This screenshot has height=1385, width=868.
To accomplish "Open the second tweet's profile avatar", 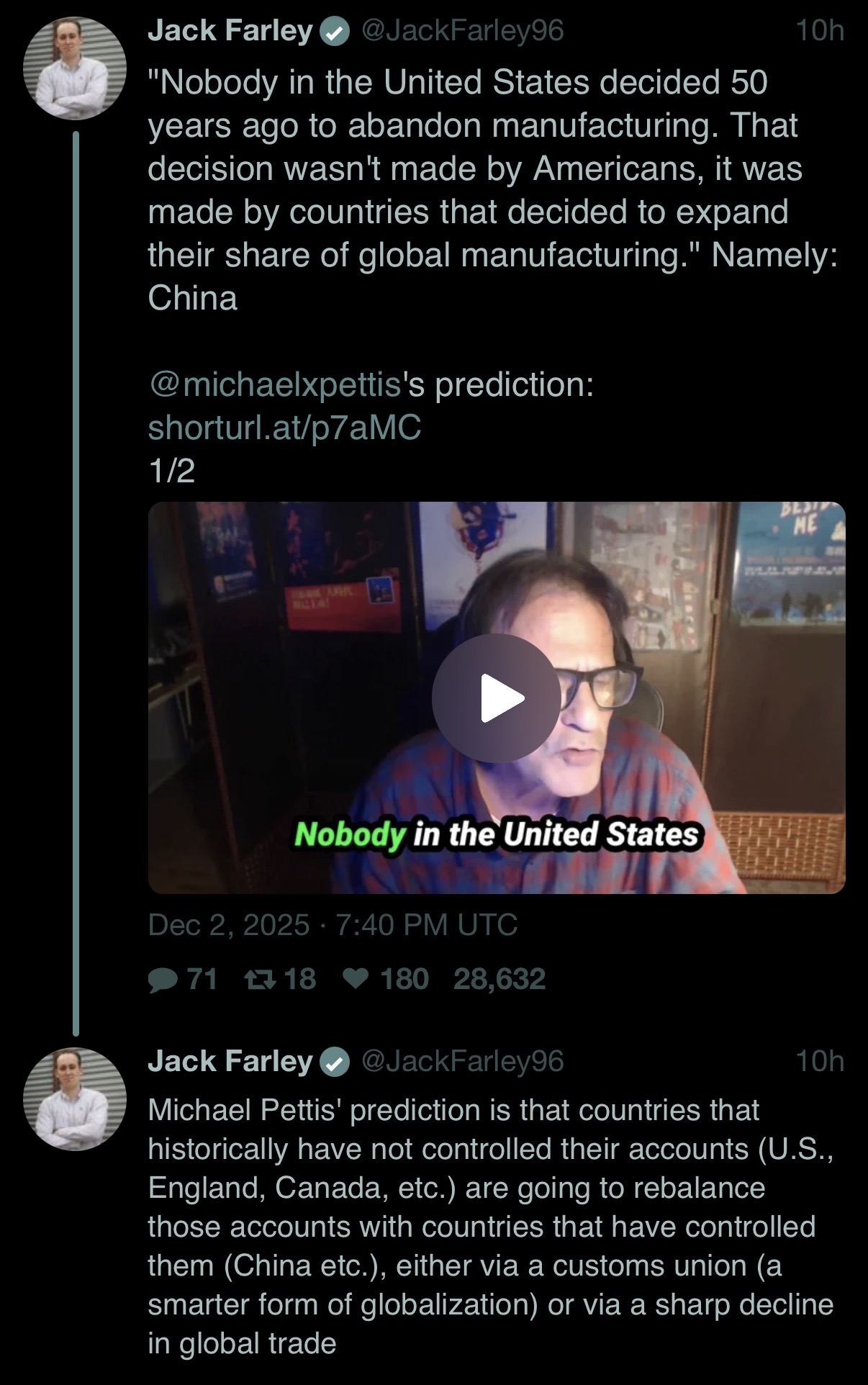I will click(x=75, y=1098).
